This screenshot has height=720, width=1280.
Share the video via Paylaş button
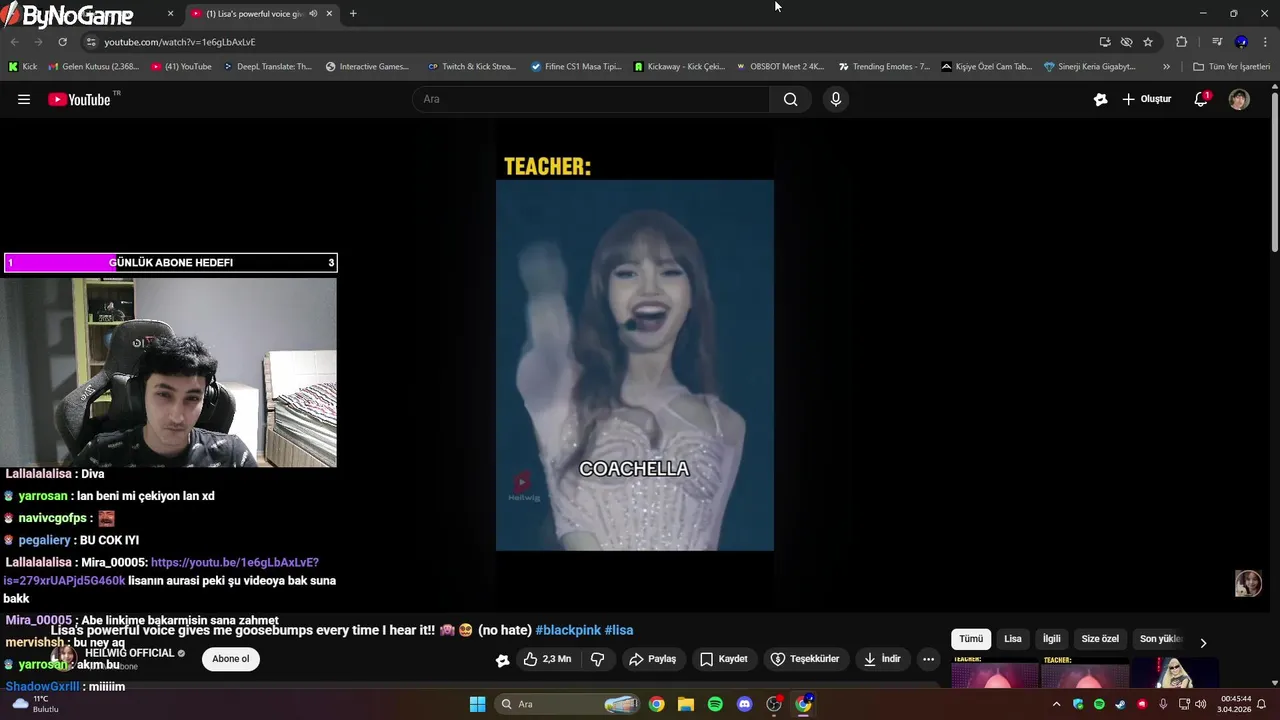point(652,659)
